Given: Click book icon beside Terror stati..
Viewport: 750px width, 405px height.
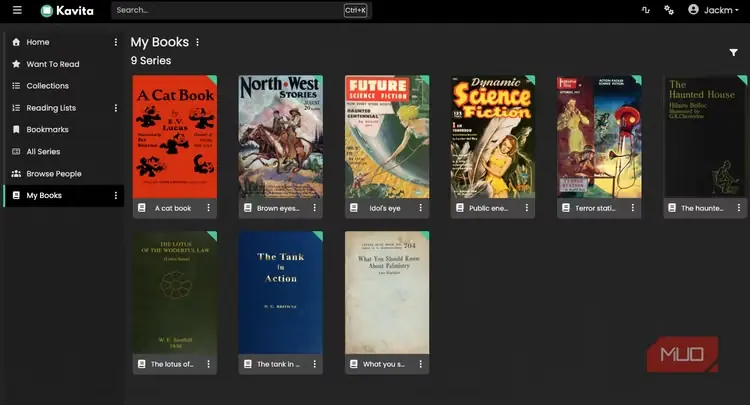Looking at the screenshot, I should (x=566, y=208).
